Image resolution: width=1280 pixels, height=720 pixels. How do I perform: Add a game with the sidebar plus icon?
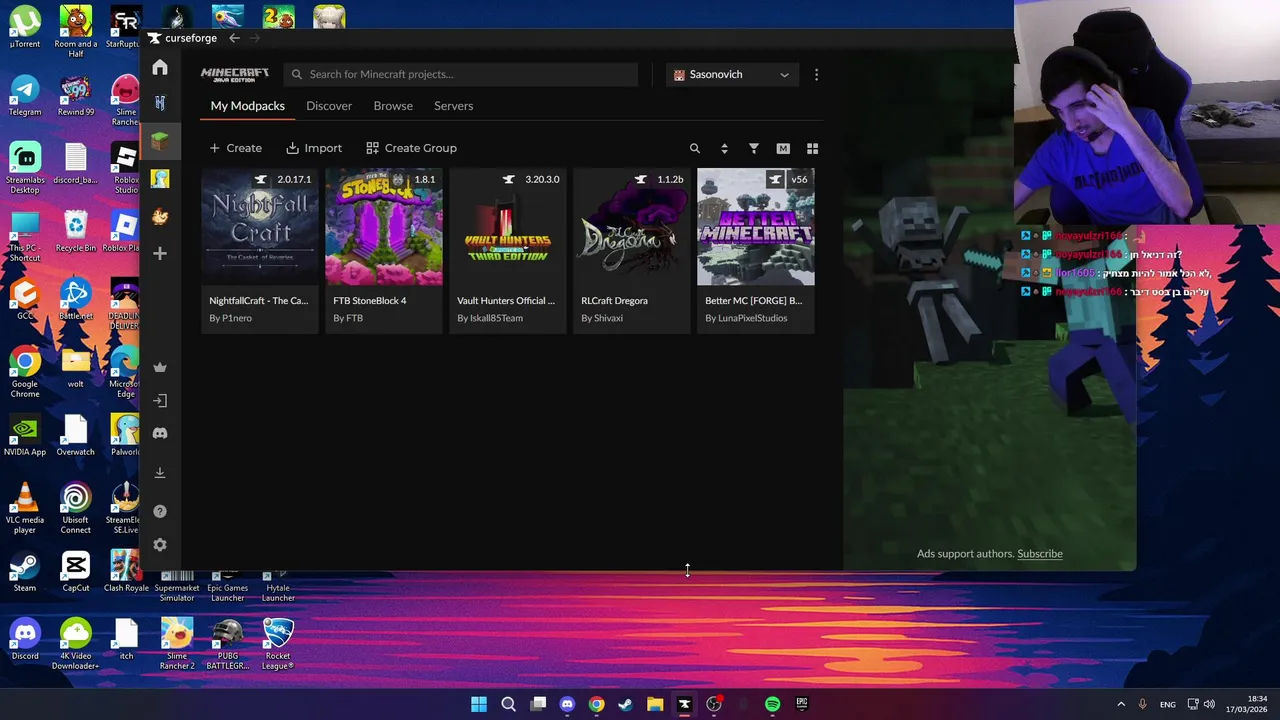tap(160, 253)
